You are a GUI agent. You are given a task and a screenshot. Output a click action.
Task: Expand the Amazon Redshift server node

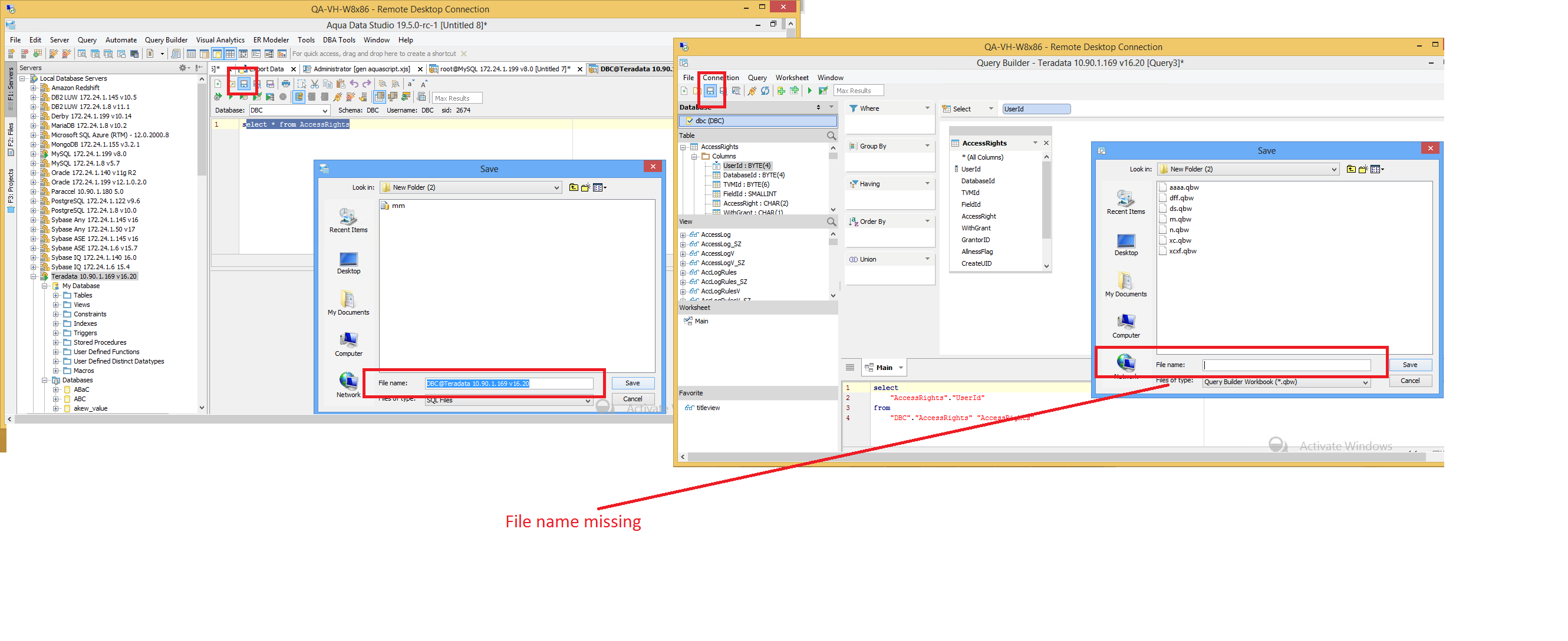(x=34, y=88)
